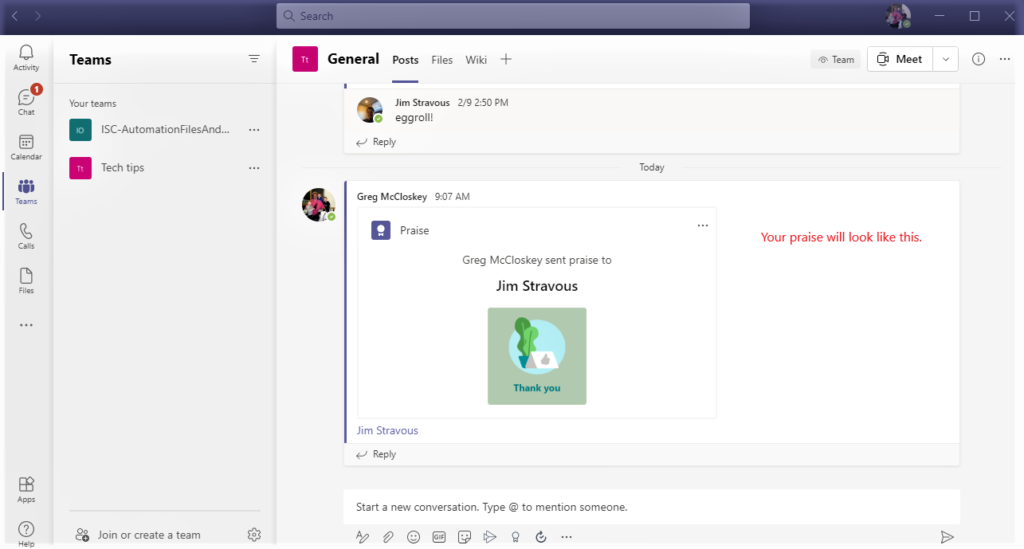Insert a GIF
The width and height of the screenshot is (1024, 549).
click(x=439, y=537)
